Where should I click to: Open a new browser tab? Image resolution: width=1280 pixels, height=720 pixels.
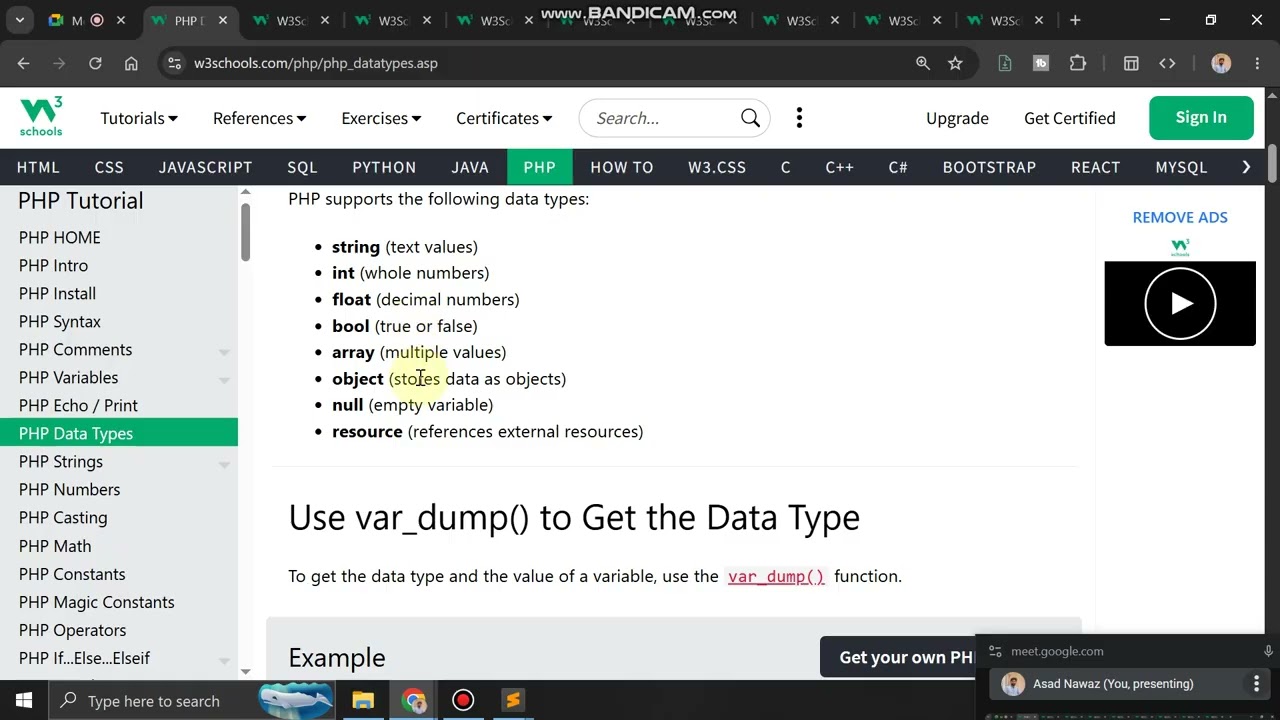(x=1075, y=20)
